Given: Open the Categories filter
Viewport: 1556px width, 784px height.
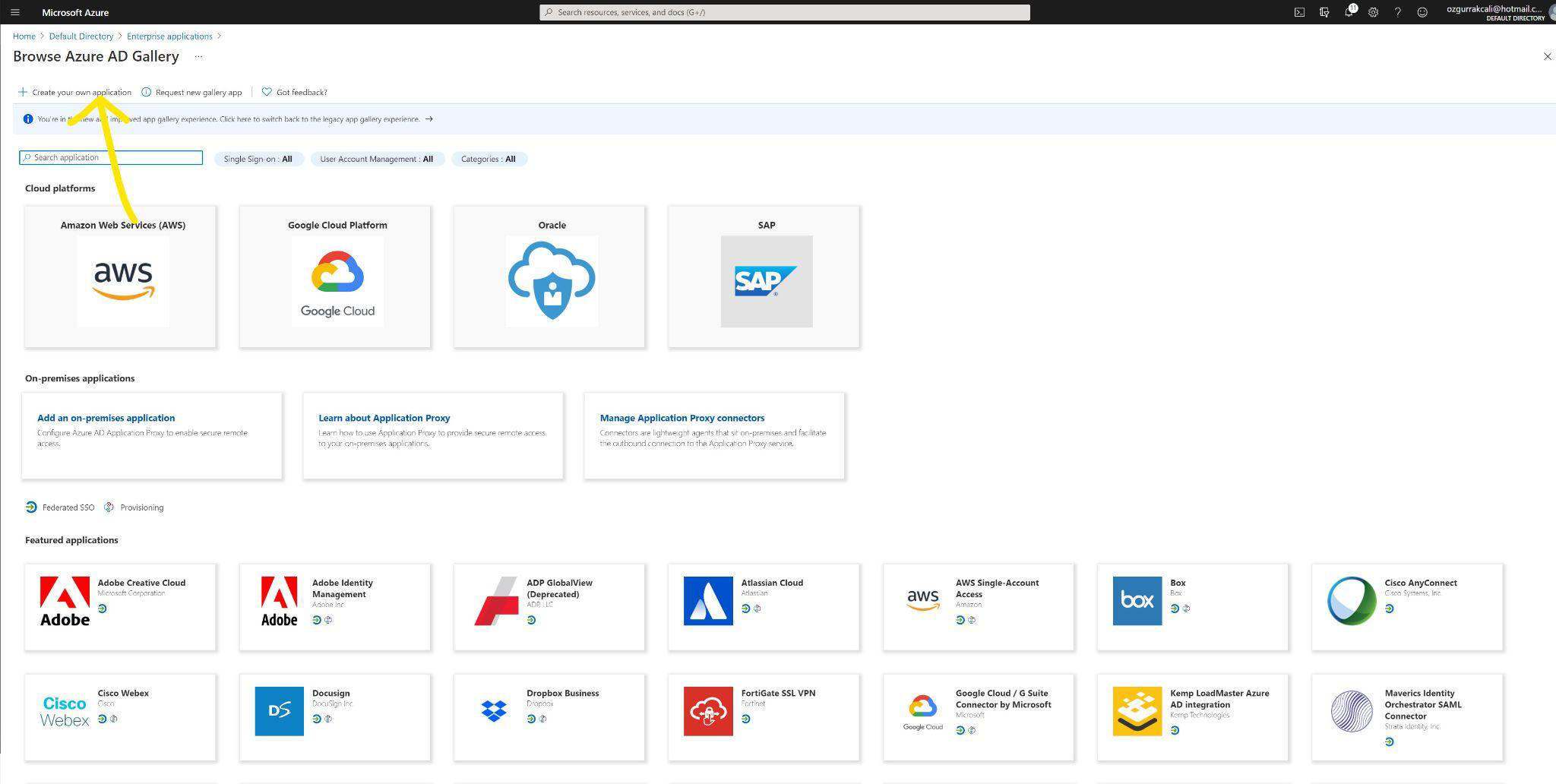Looking at the screenshot, I should tap(489, 159).
